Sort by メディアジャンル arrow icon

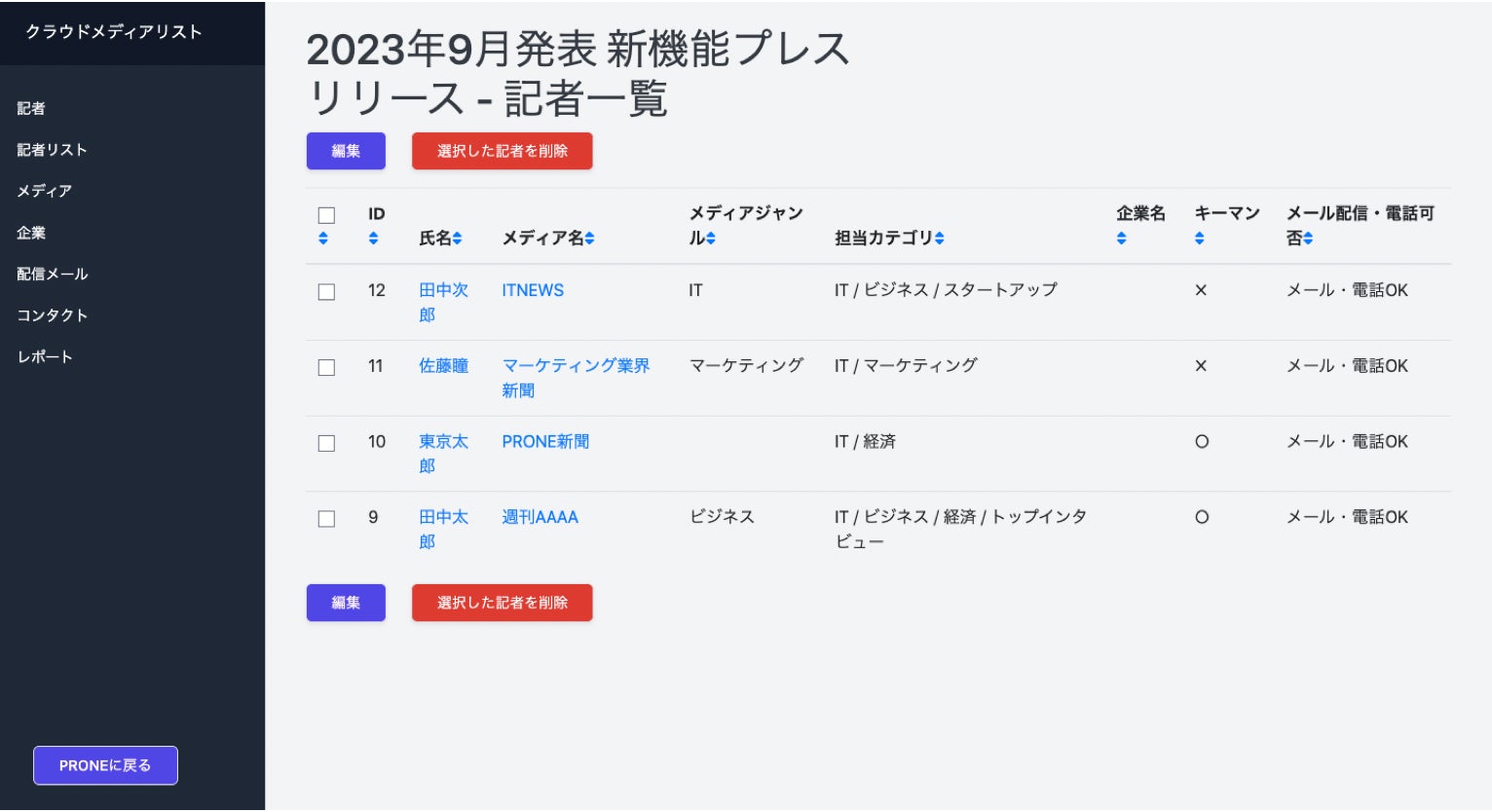point(711,239)
